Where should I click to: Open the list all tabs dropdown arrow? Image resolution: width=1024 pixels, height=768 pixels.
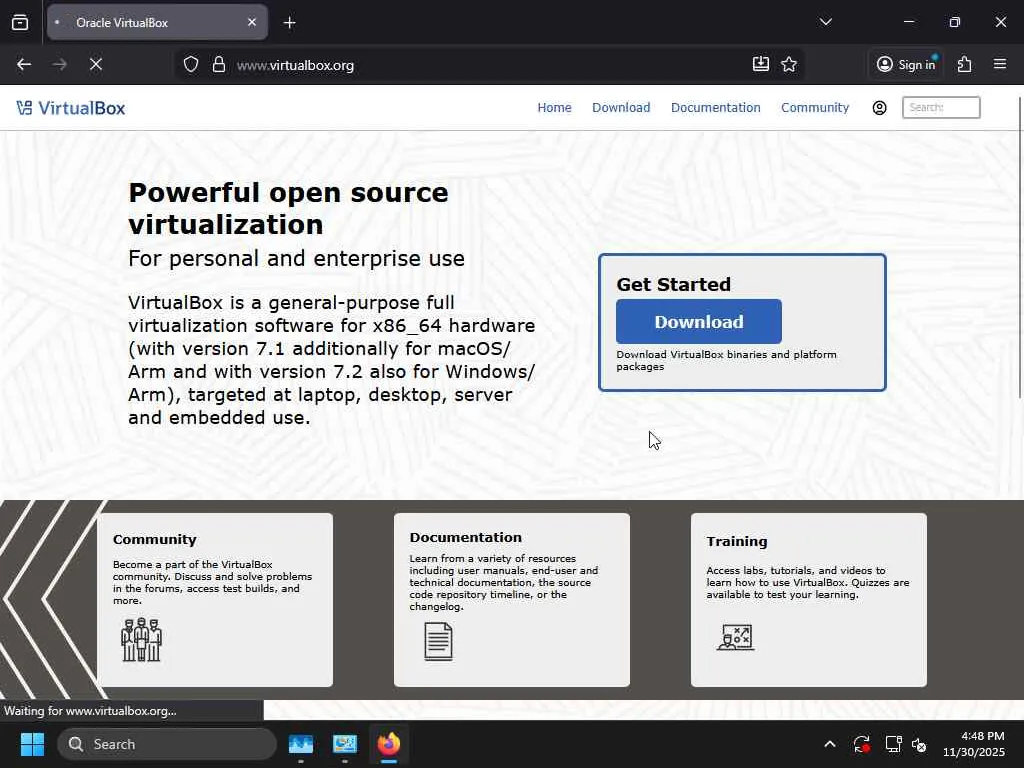coord(825,22)
